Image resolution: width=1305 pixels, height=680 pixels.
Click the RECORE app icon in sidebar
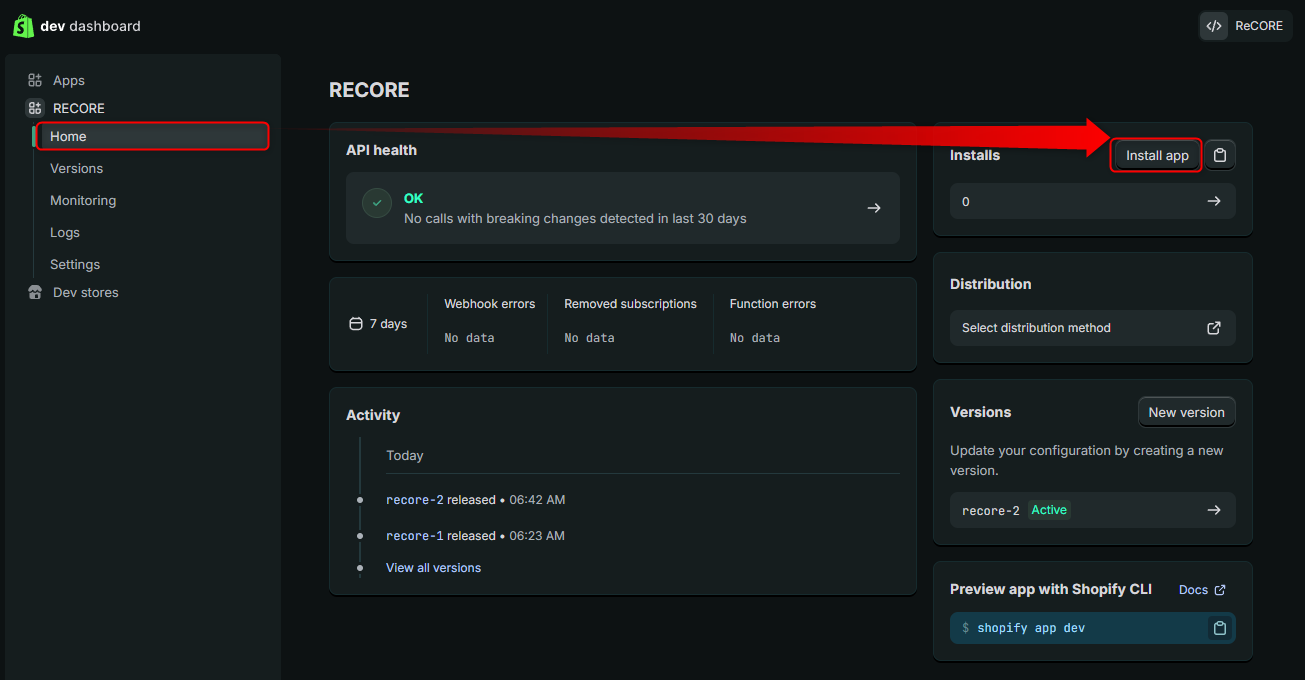tap(35, 108)
